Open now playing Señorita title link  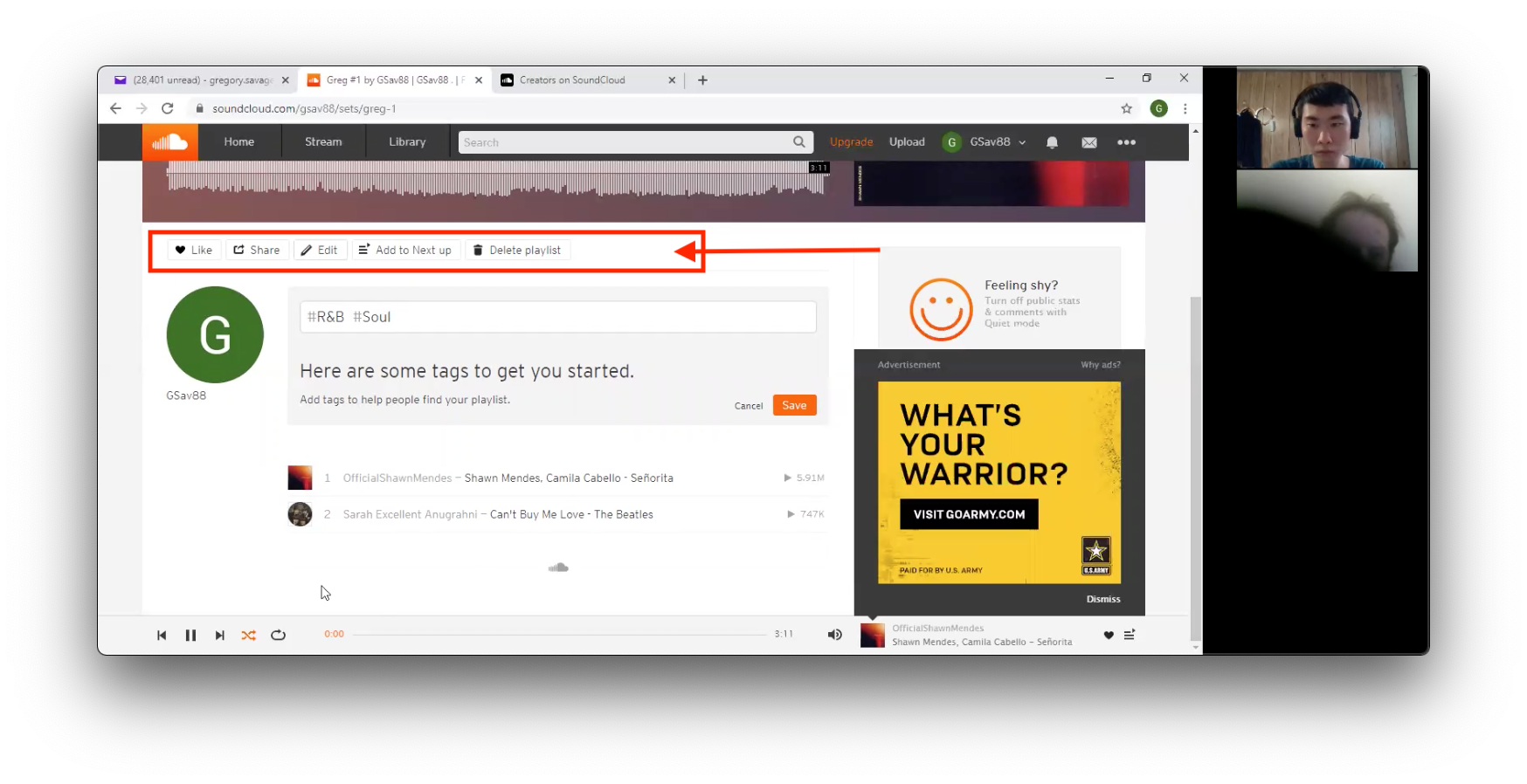click(x=982, y=642)
